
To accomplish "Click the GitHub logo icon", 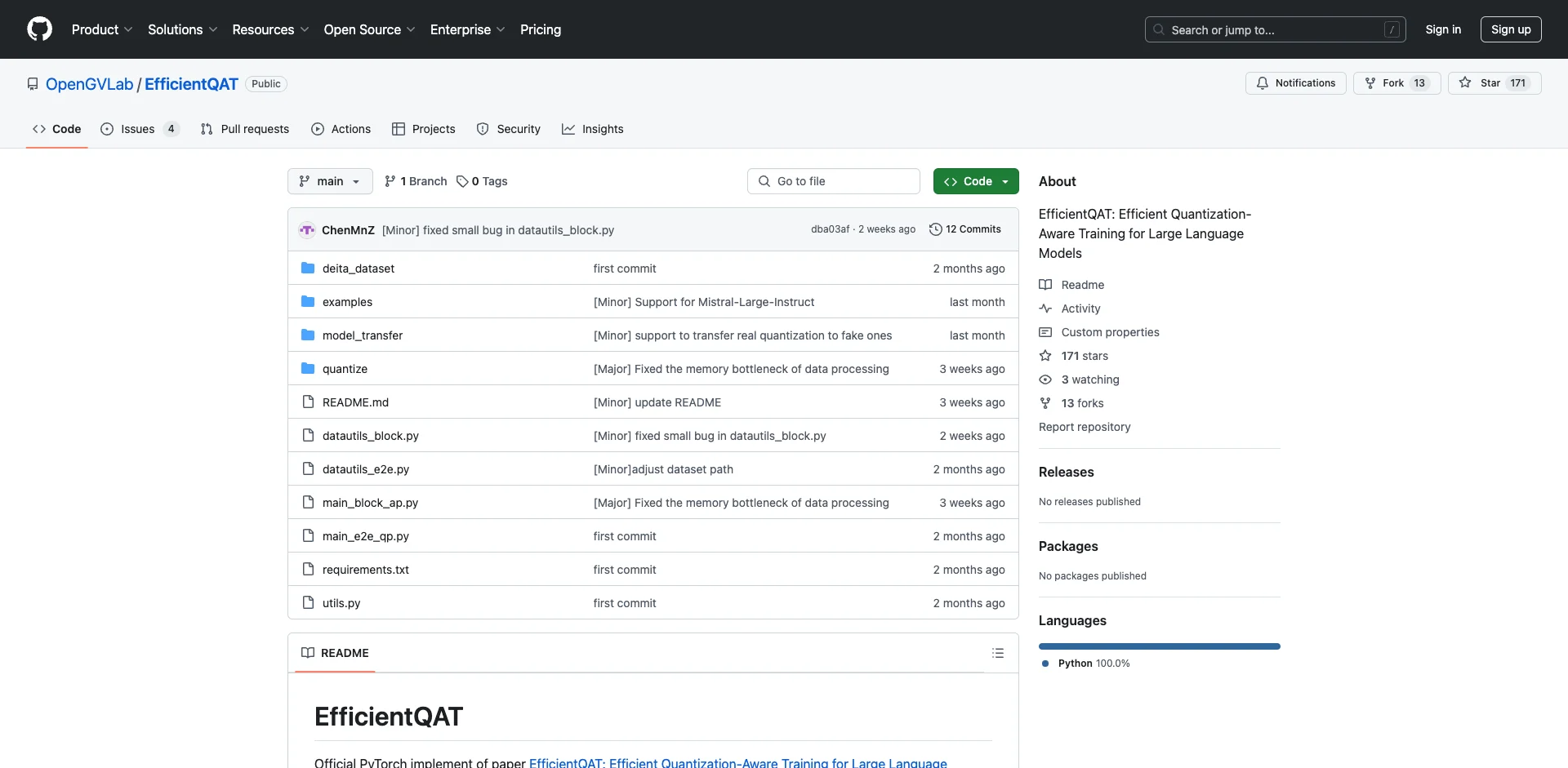I will coord(39,29).
